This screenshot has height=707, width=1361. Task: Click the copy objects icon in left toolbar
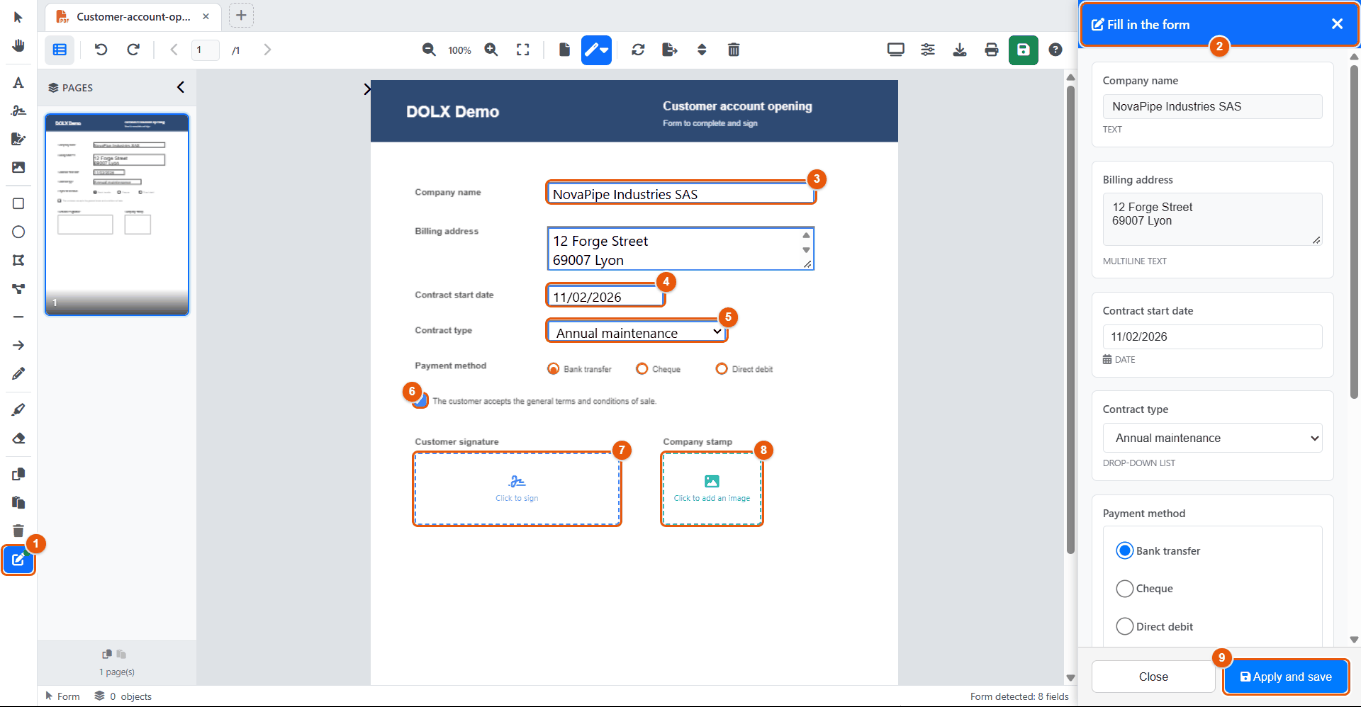[x=18, y=474]
